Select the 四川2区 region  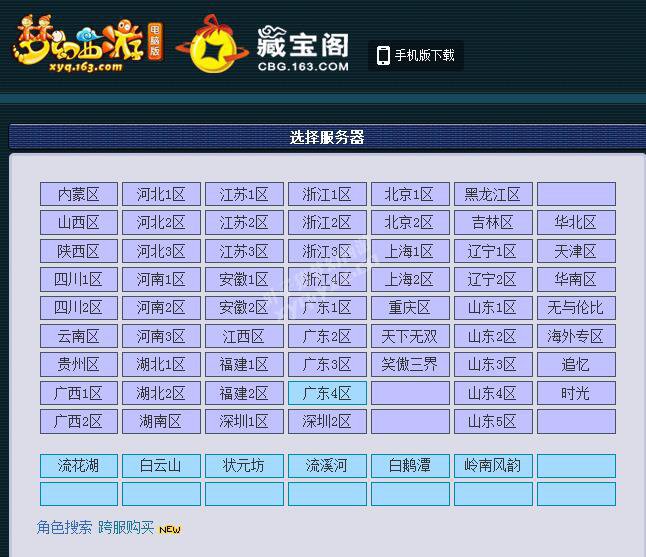coord(79,308)
